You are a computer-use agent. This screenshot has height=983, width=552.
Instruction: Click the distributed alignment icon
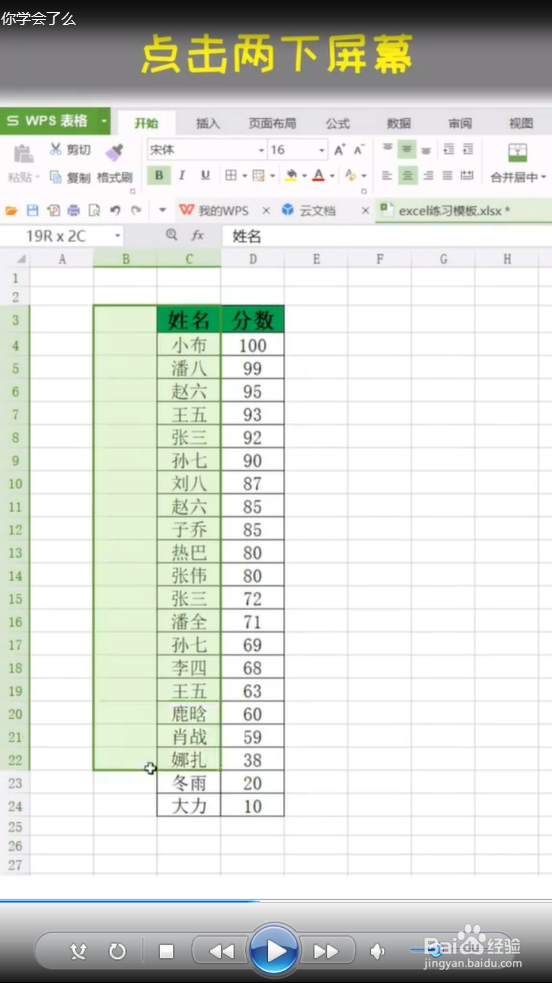pos(467,176)
